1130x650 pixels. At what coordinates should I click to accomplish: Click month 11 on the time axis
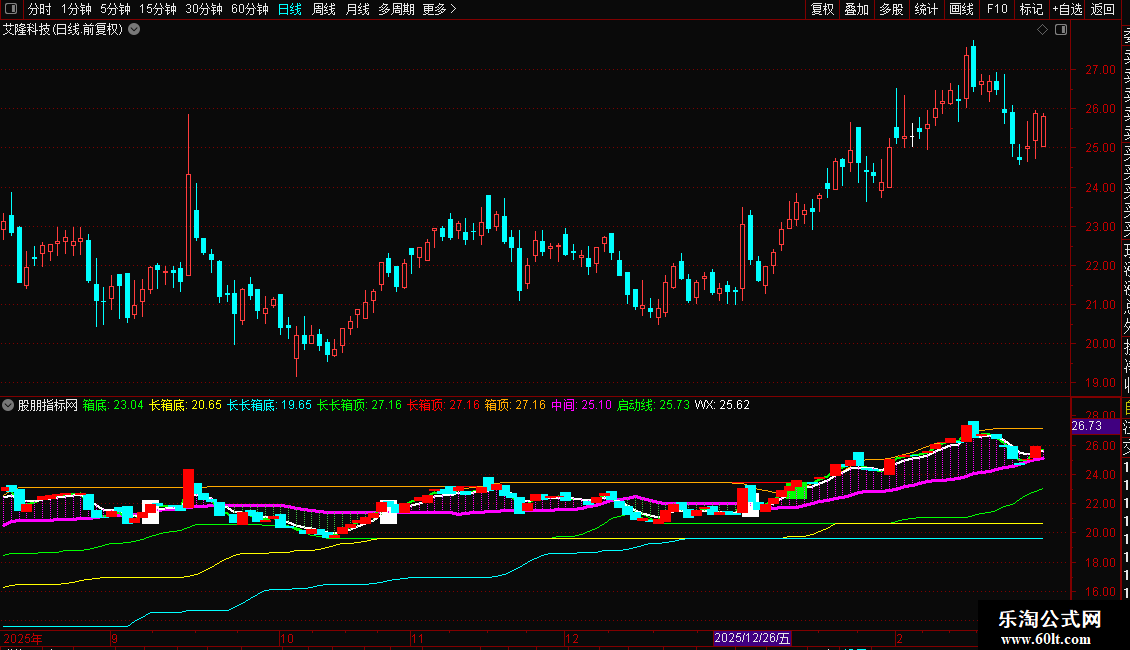click(x=417, y=638)
